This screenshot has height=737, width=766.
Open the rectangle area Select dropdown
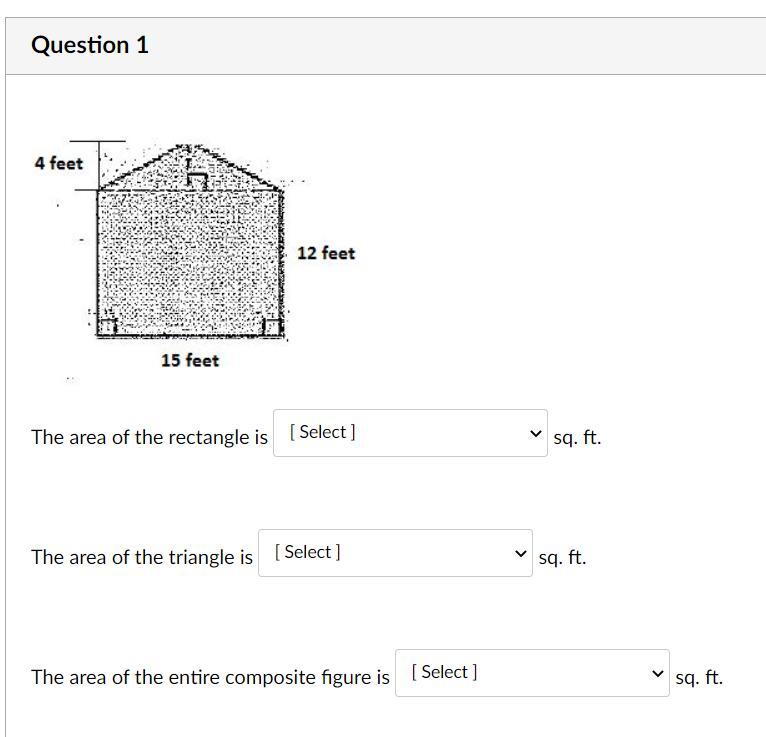(x=410, y=433)
